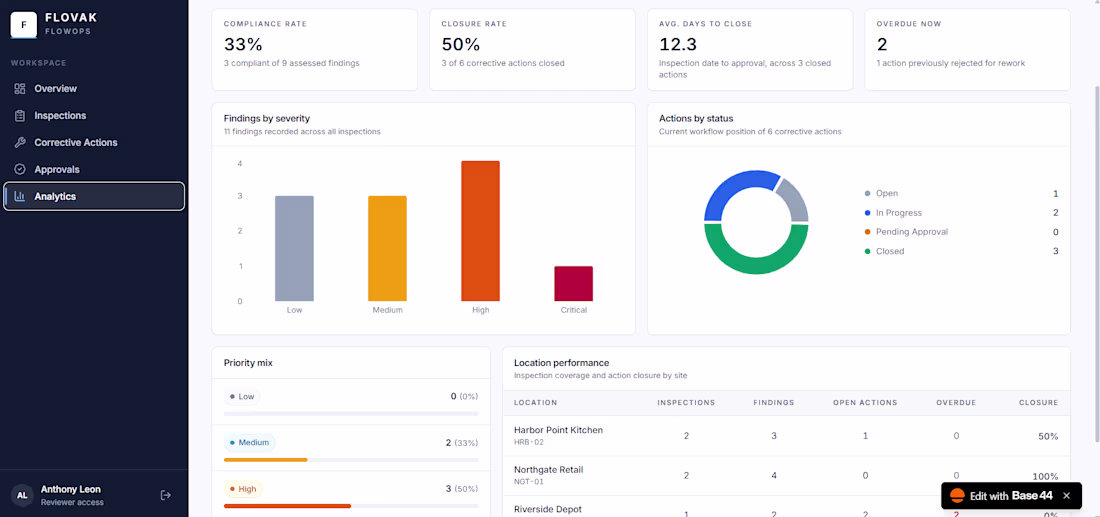The height and width of the screenshot is (517, 1100).
Task: Click the Priority mix heading
Action: click(248, 363)
